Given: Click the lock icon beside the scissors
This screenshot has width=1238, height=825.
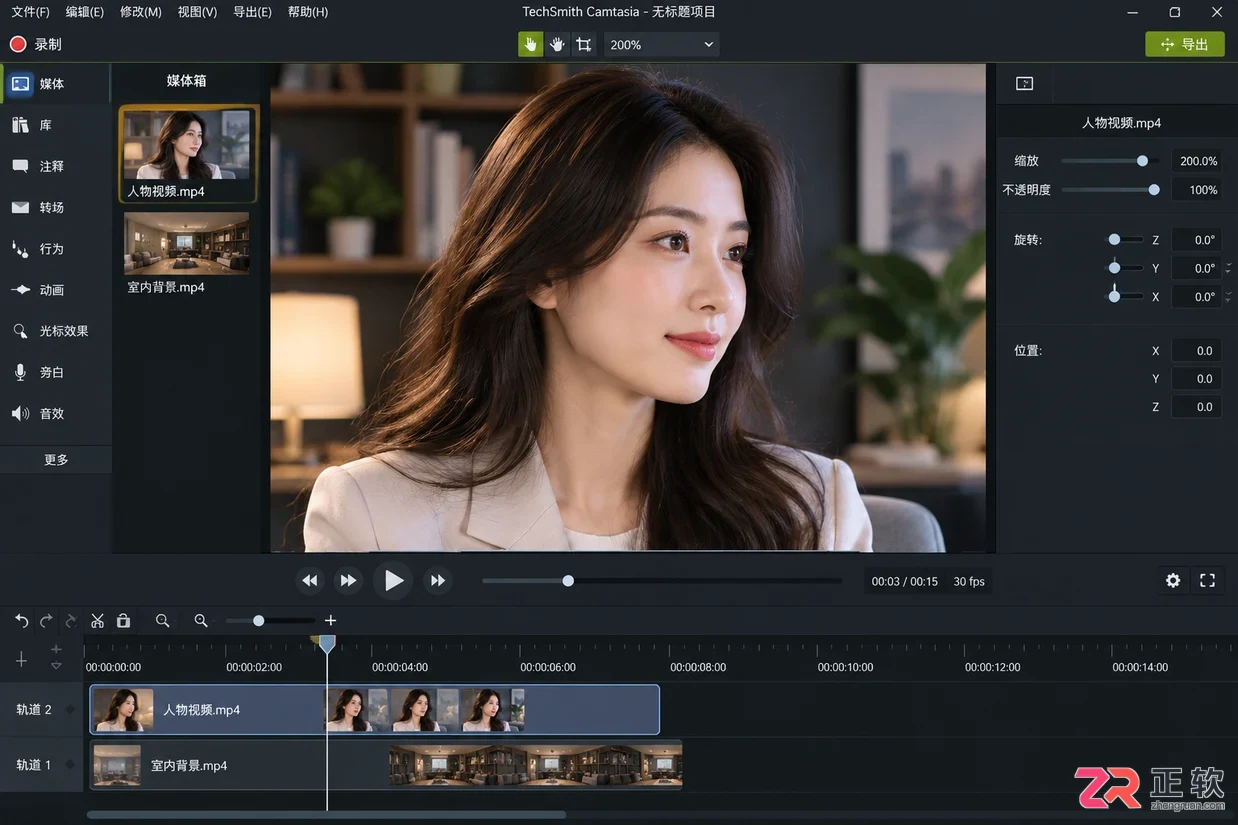Looking at the screenshot, I should tap(123, 621).
